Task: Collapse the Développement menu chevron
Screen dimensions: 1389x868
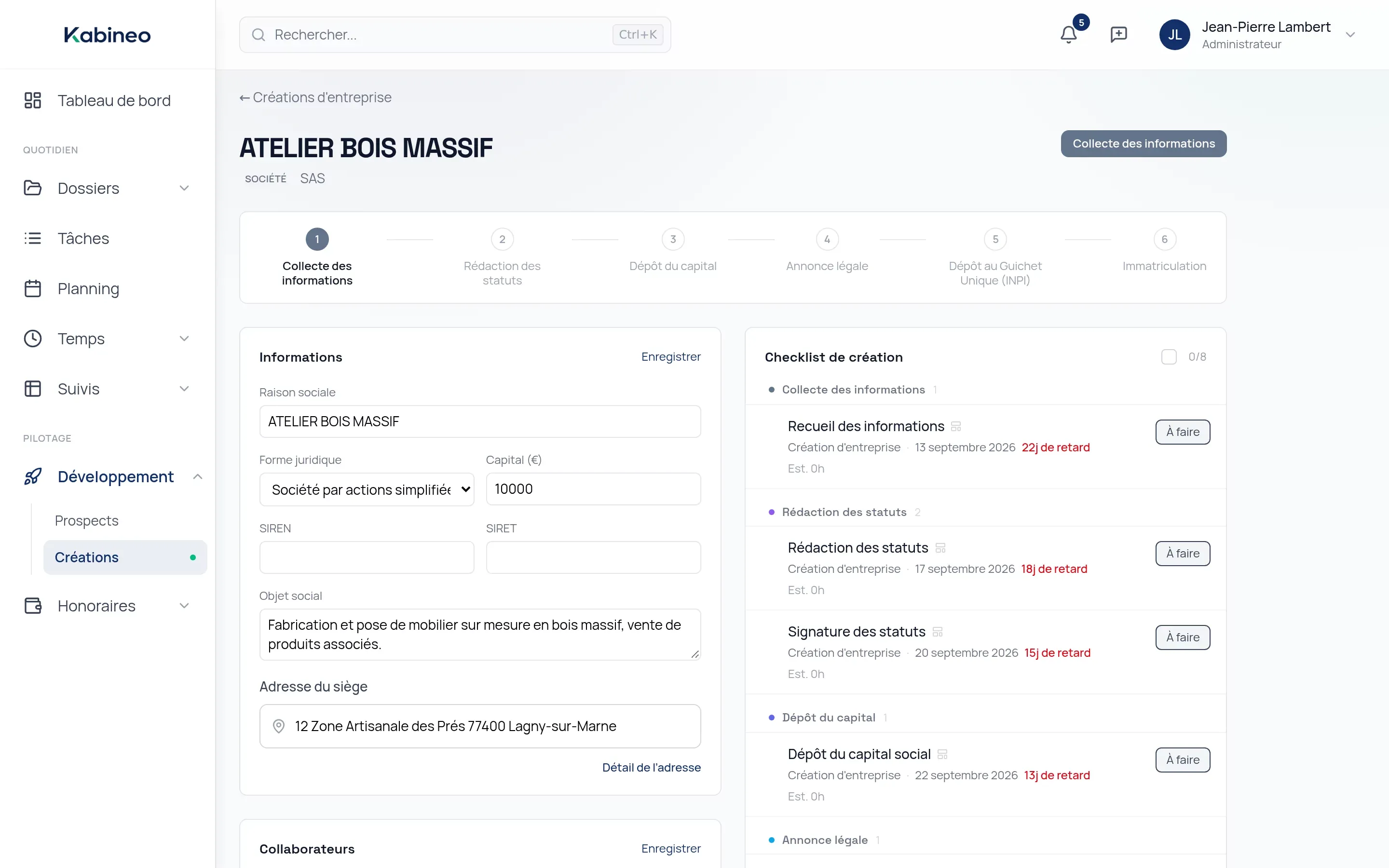Action: (x=197, y=476)
